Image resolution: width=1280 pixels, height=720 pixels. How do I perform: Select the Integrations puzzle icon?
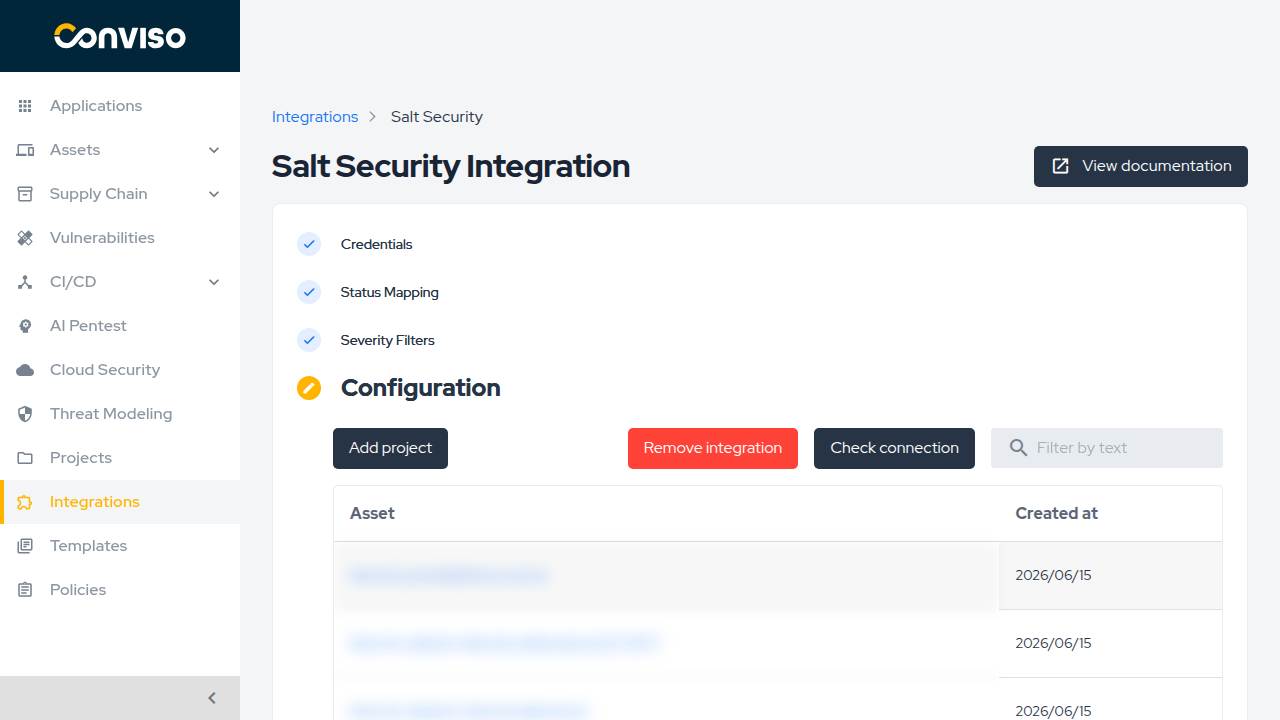coord(26,502)
